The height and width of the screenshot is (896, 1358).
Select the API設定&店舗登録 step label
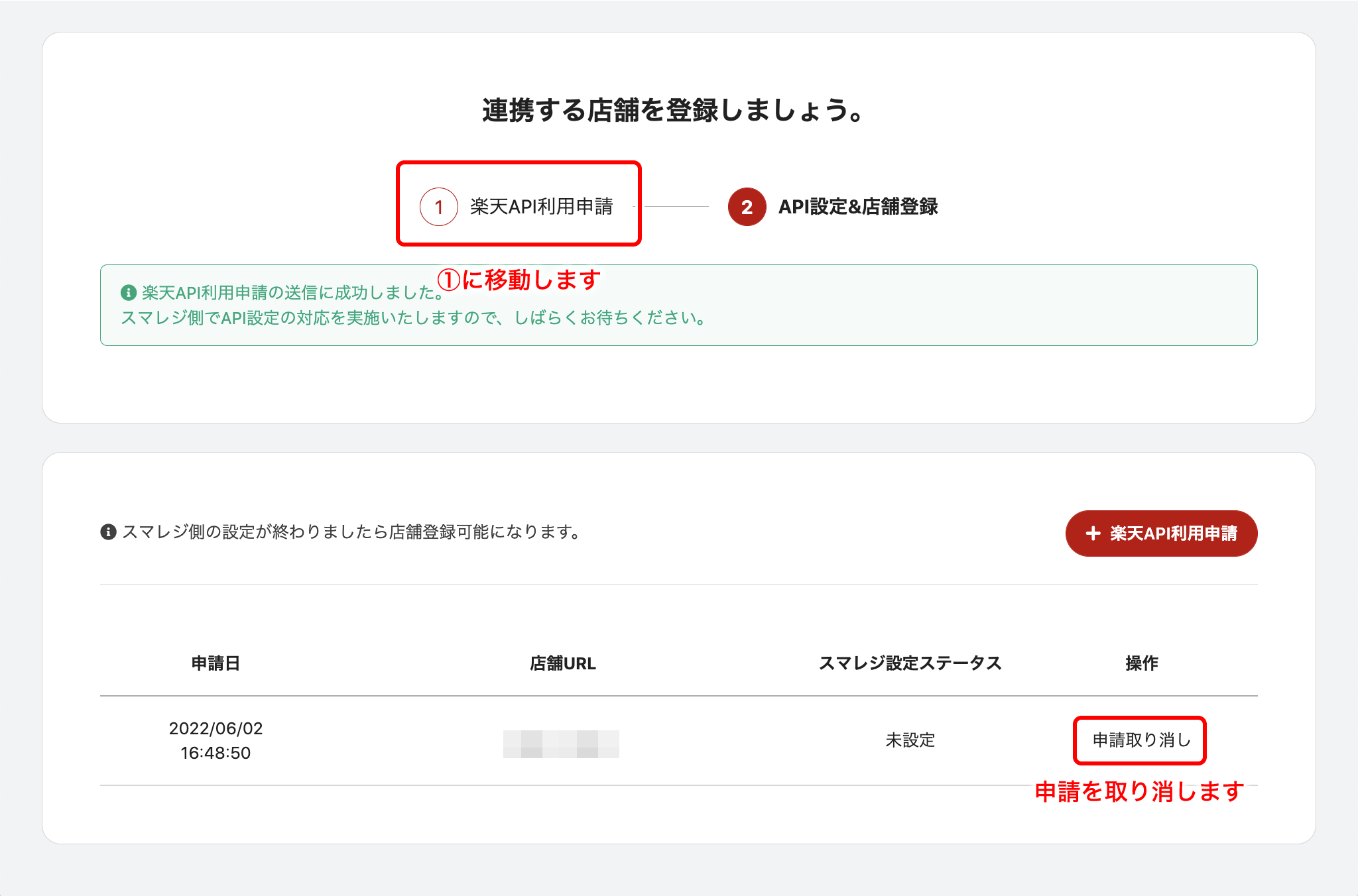point(857,207)
